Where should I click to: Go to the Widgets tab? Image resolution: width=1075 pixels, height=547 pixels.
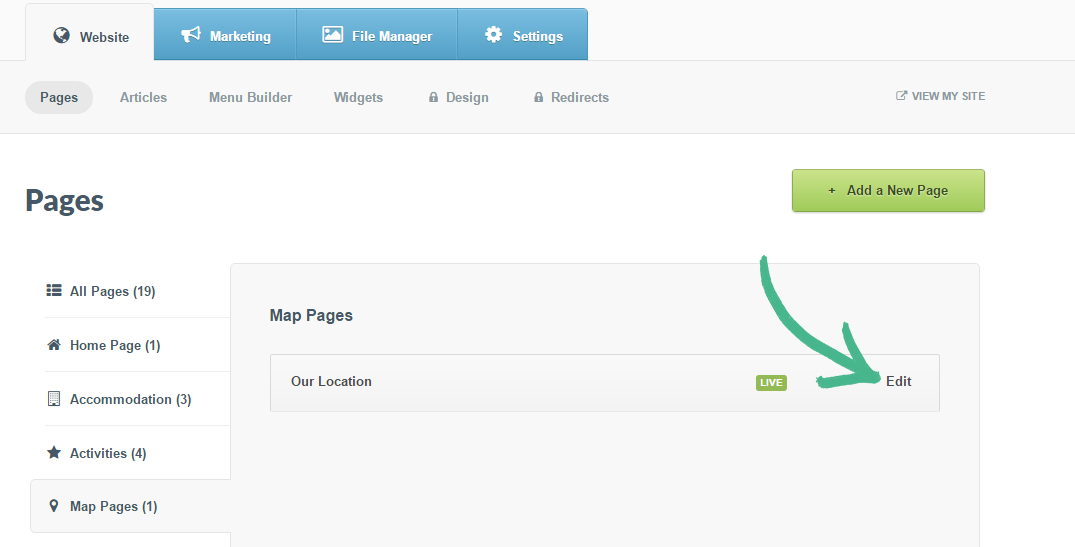click(x=358, y=97)
